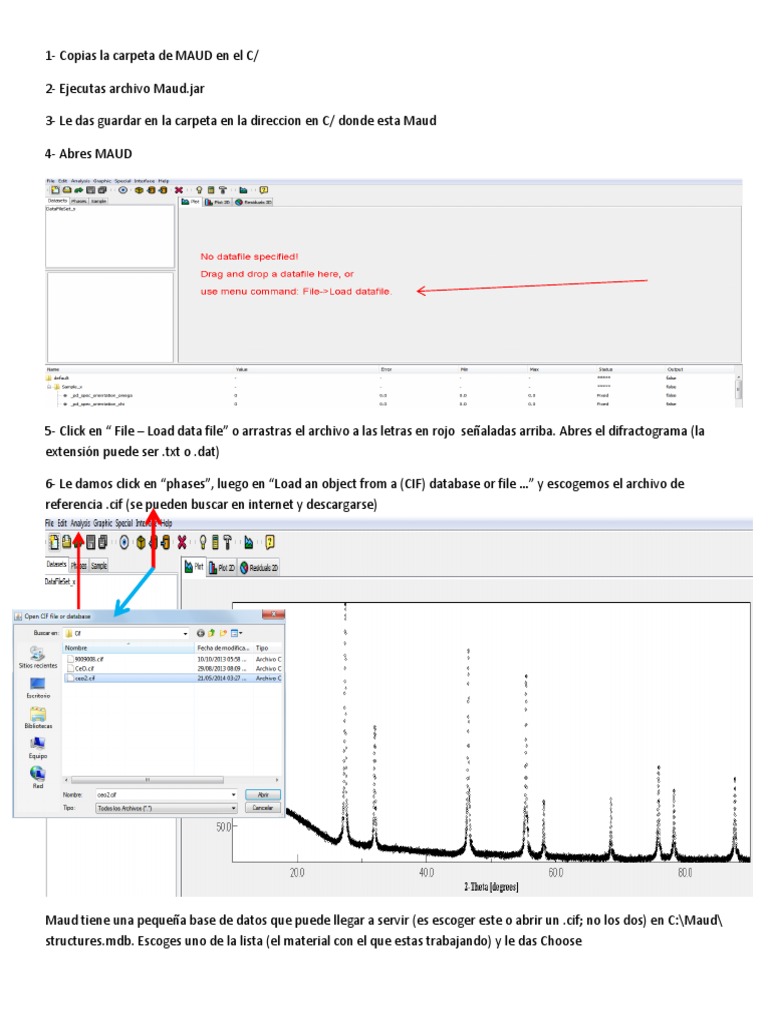The image size is (768, 1024).
Task: Click the Abrir button
Action: click(x=263, y=795)
